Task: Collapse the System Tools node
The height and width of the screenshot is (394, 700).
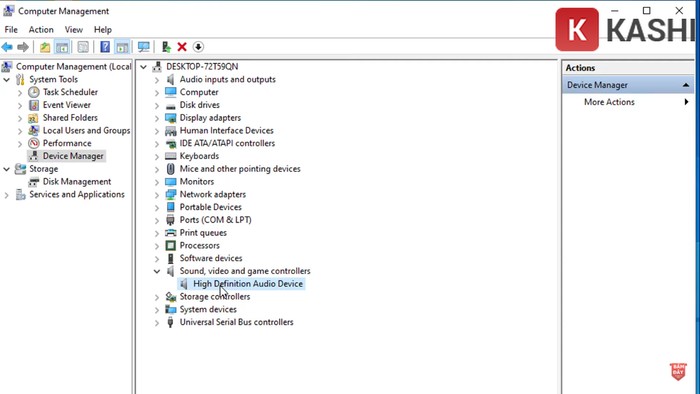Action: coord(7,80)
